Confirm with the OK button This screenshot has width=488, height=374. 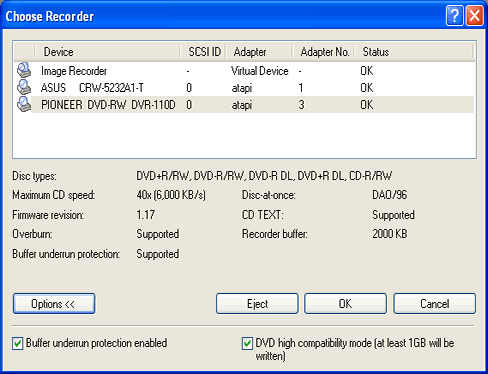pos(345,304)
